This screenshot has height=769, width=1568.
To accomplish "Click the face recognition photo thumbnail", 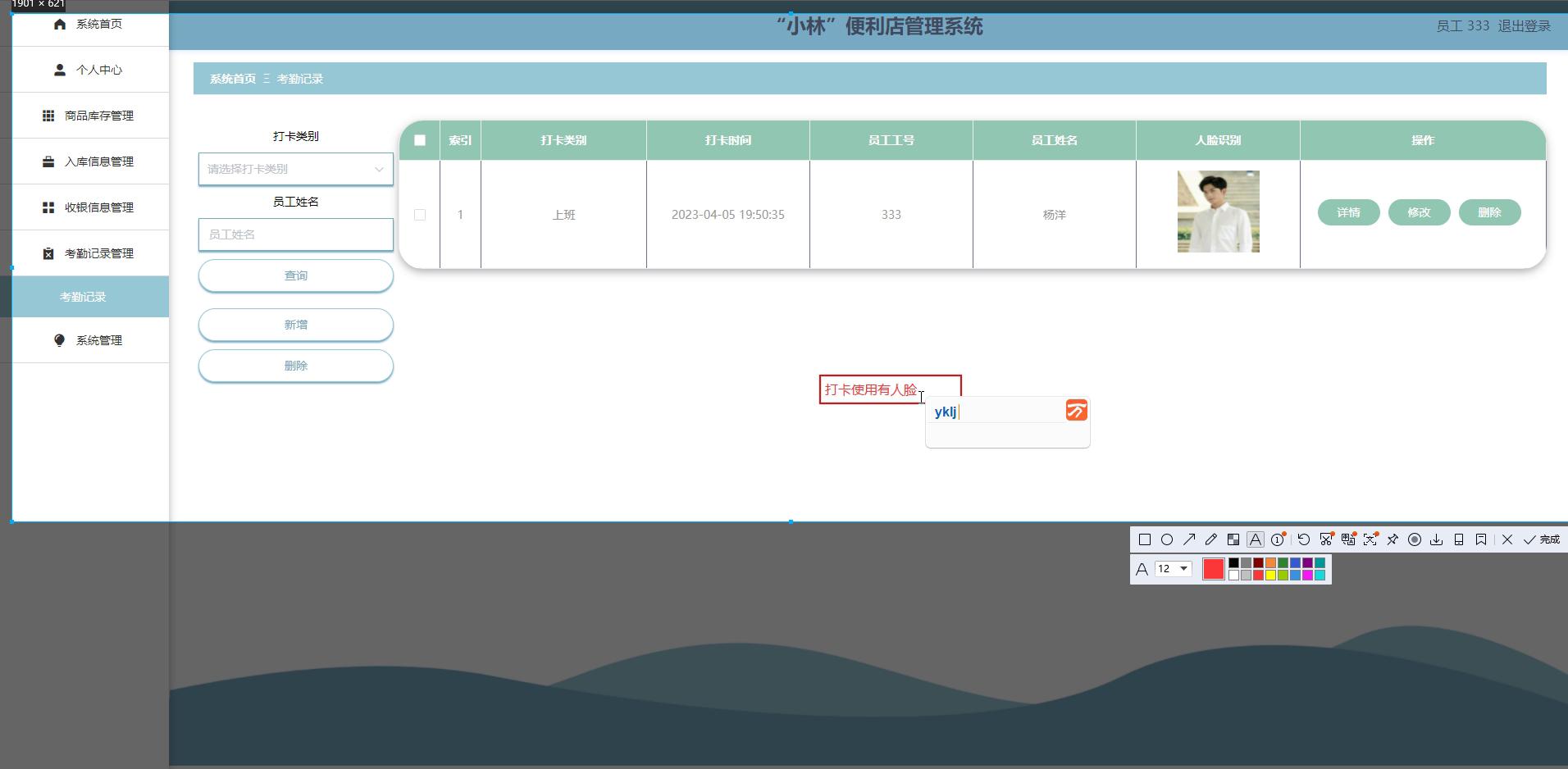I will (1218, 212).
